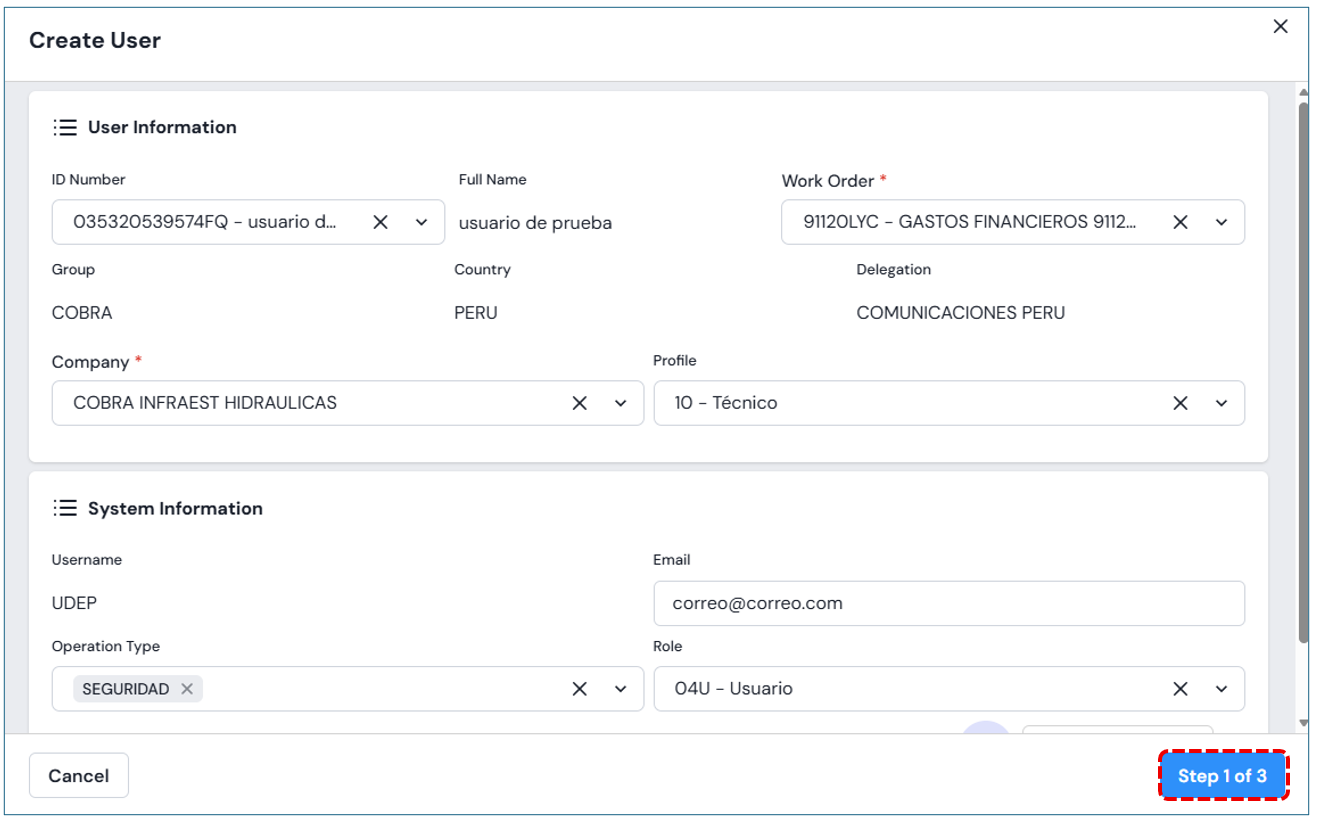Clear all Operation Type selections

579,689
